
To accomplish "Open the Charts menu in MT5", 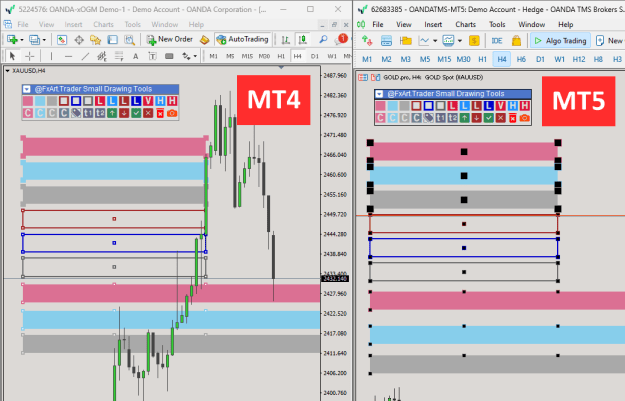I will [x=466, y=25].
